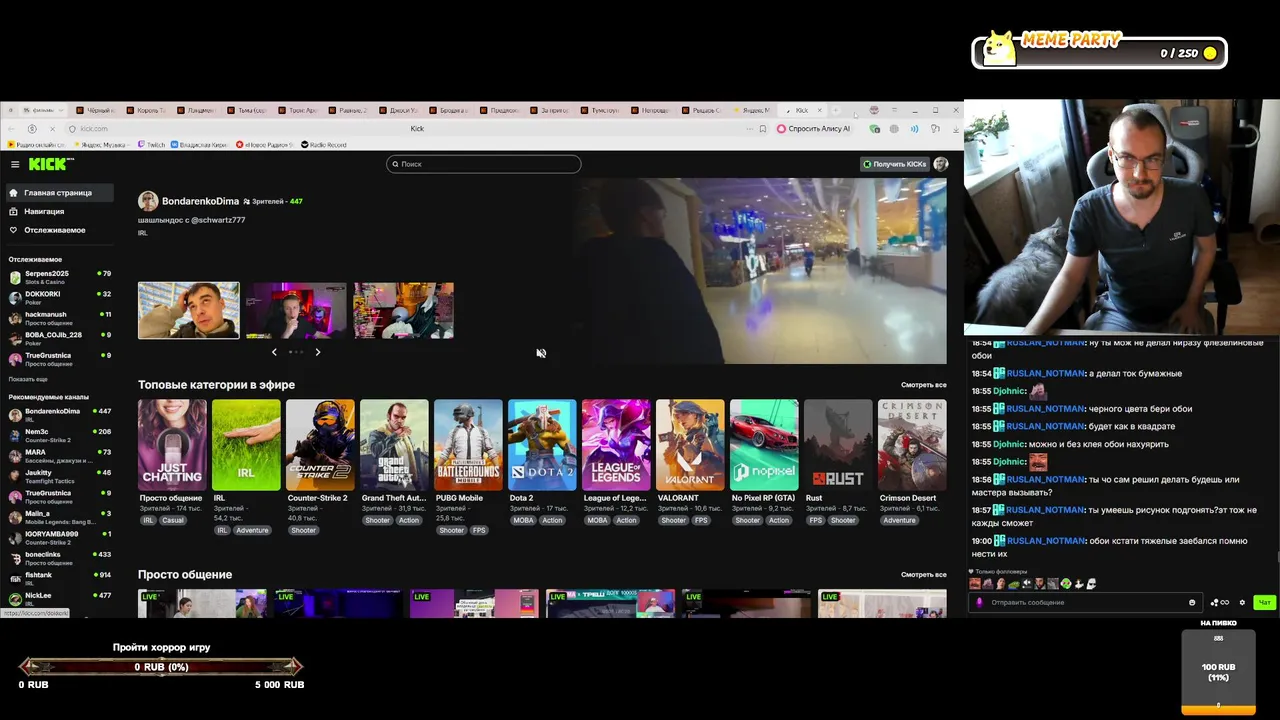This screenshot has height=720, width=1280.
Task: Open DOKKORKI in followed channels
Action: pyautogui.click(x=58, y=297)
